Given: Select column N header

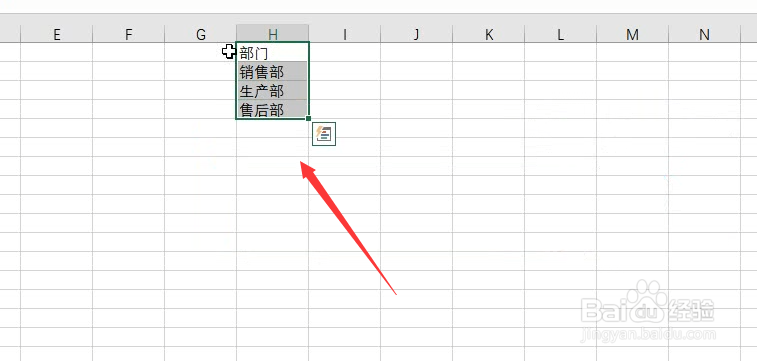Looking at the screenshot, I should [704, 34].
